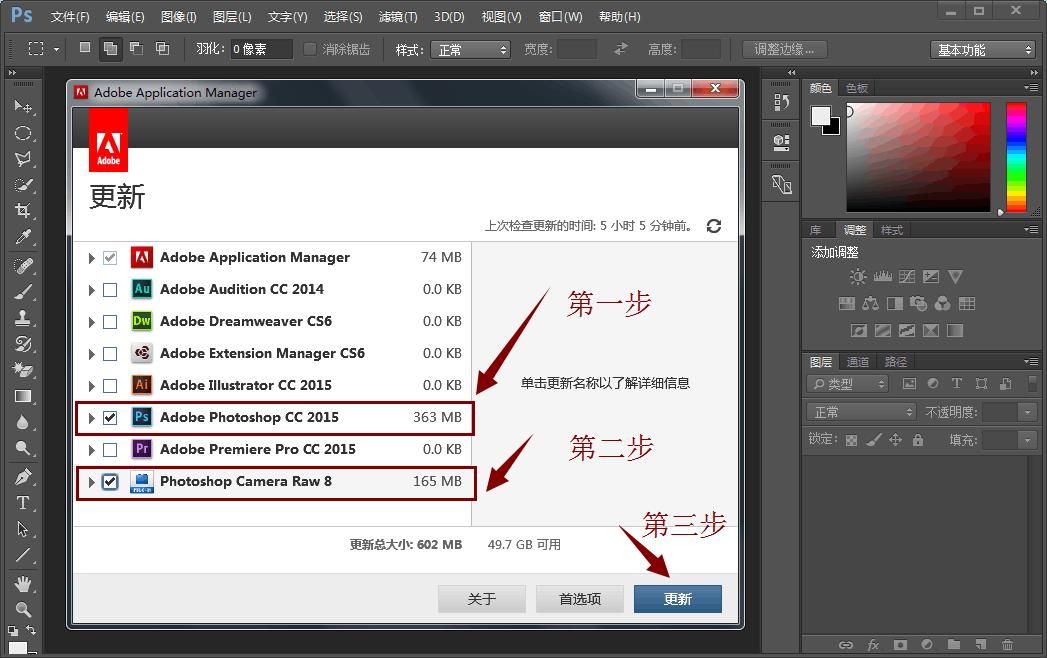The height and width of the screenshot is (658, 1047).
Task: Check the Adobe Audition CC 2014 checkbox
Action: (110, 290)
